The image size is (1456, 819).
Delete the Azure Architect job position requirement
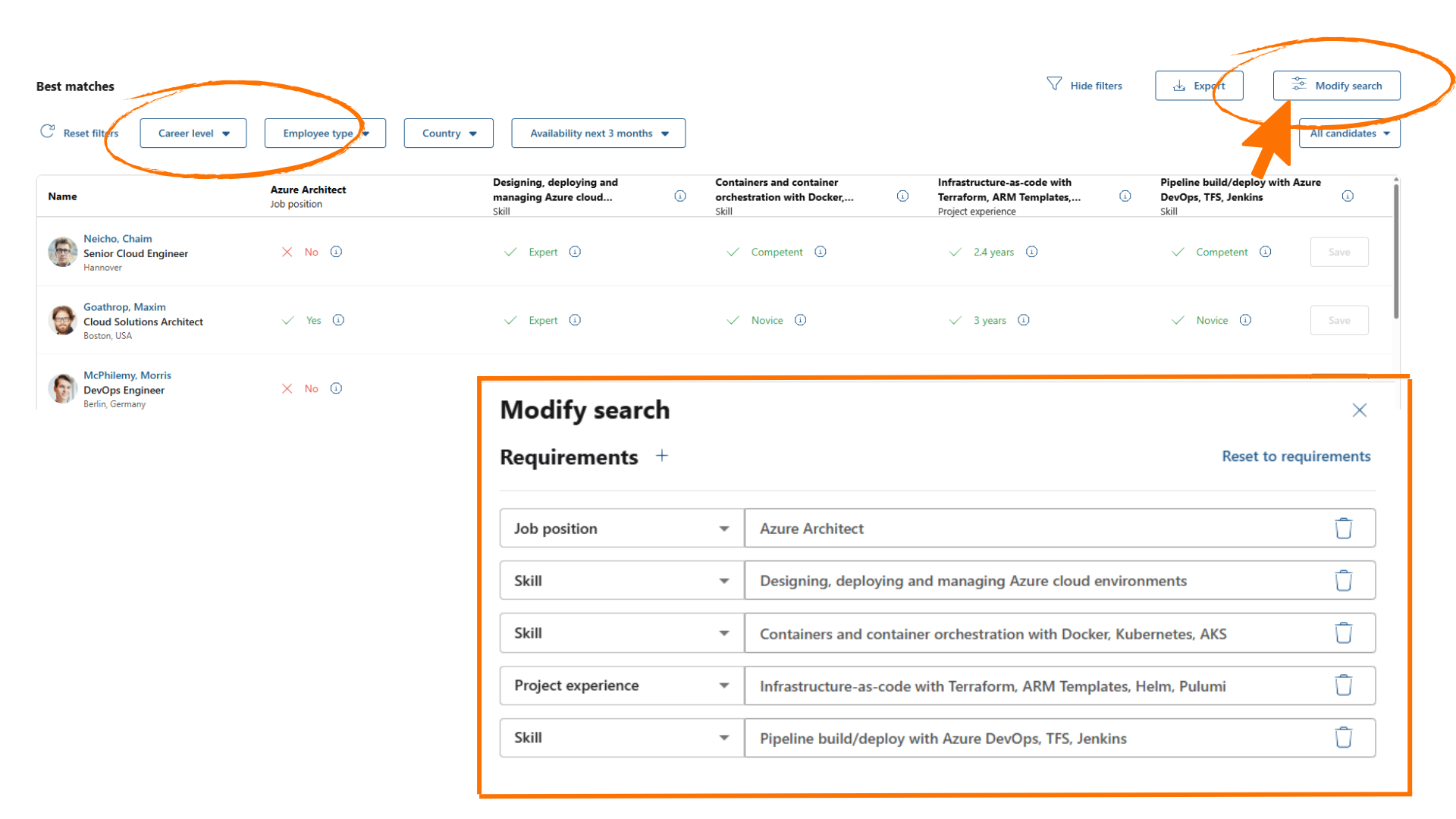[1343, 529]
